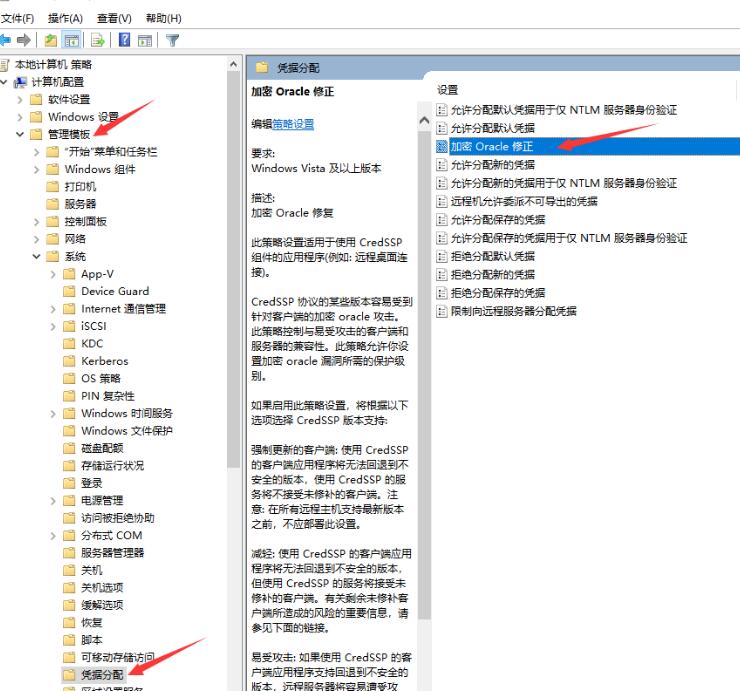Click the policy icon beside 拒绝分配保存的凭据

click(441, 293)
